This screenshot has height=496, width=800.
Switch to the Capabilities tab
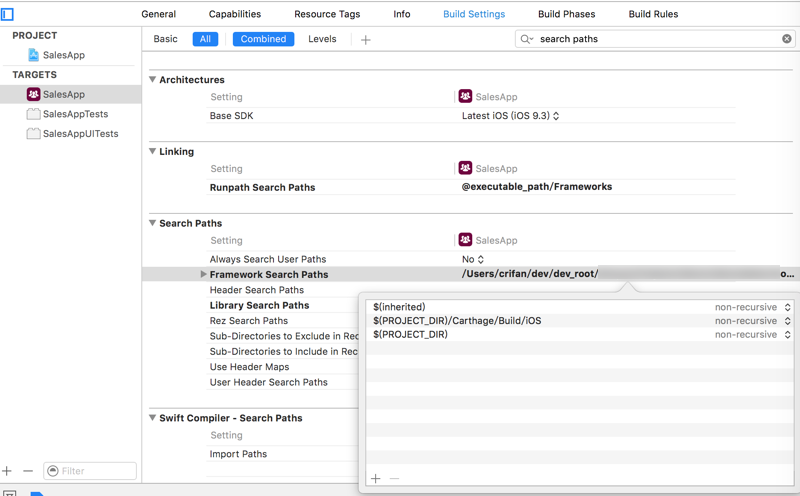click(x=235, y=14)
